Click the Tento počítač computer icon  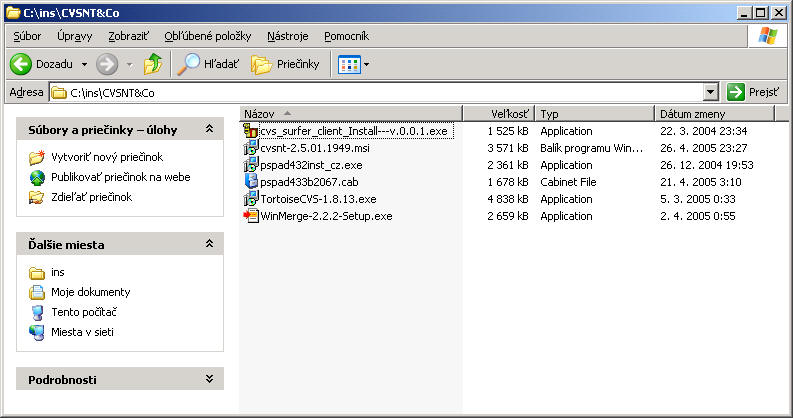tap(37, 312)
